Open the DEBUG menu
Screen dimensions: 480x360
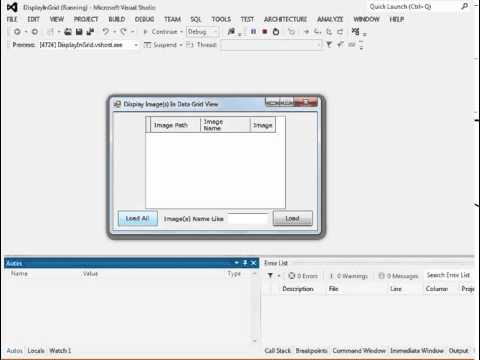[144, 19]
